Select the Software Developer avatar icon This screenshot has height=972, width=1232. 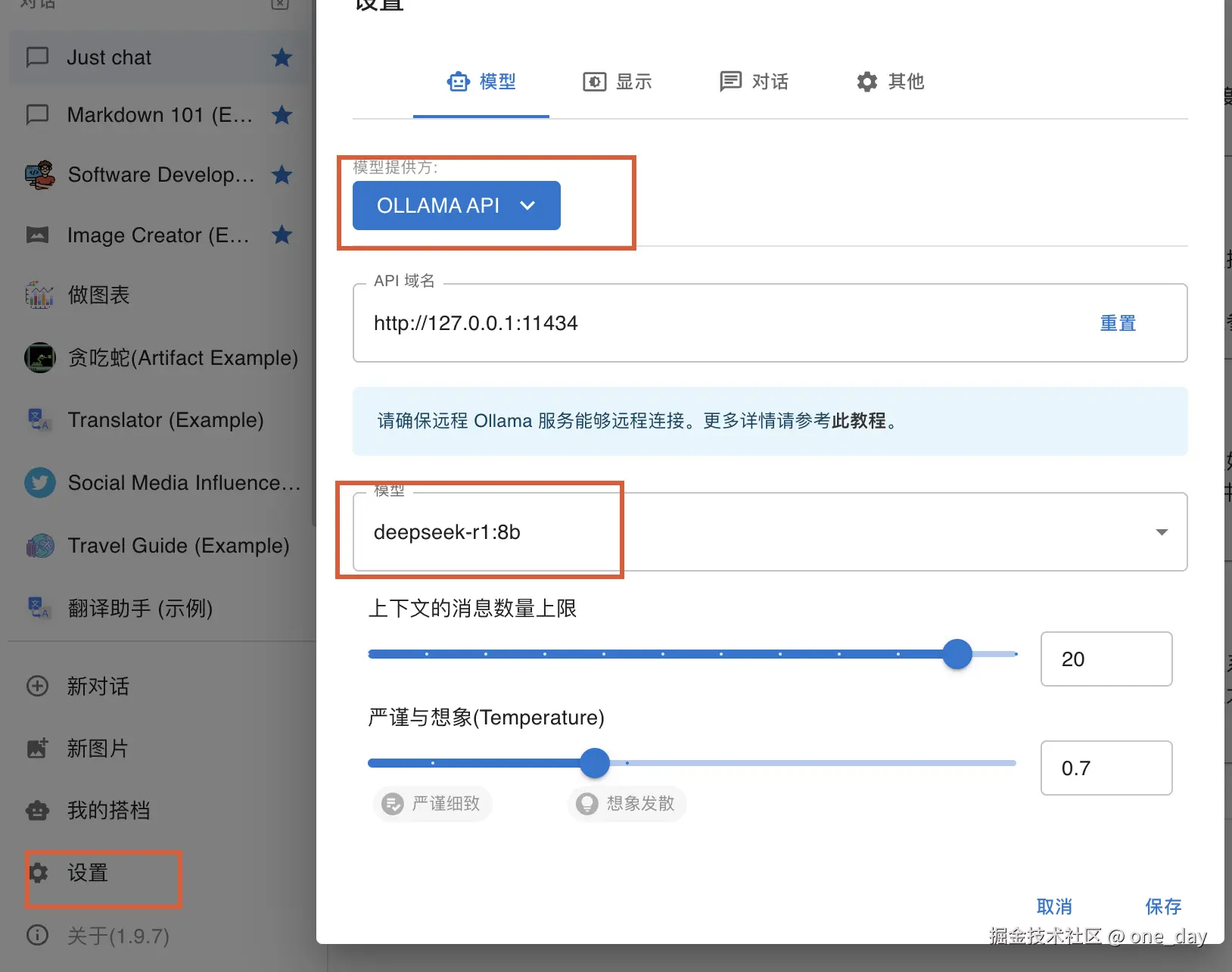pyautogui.click(x=40, y=175)
